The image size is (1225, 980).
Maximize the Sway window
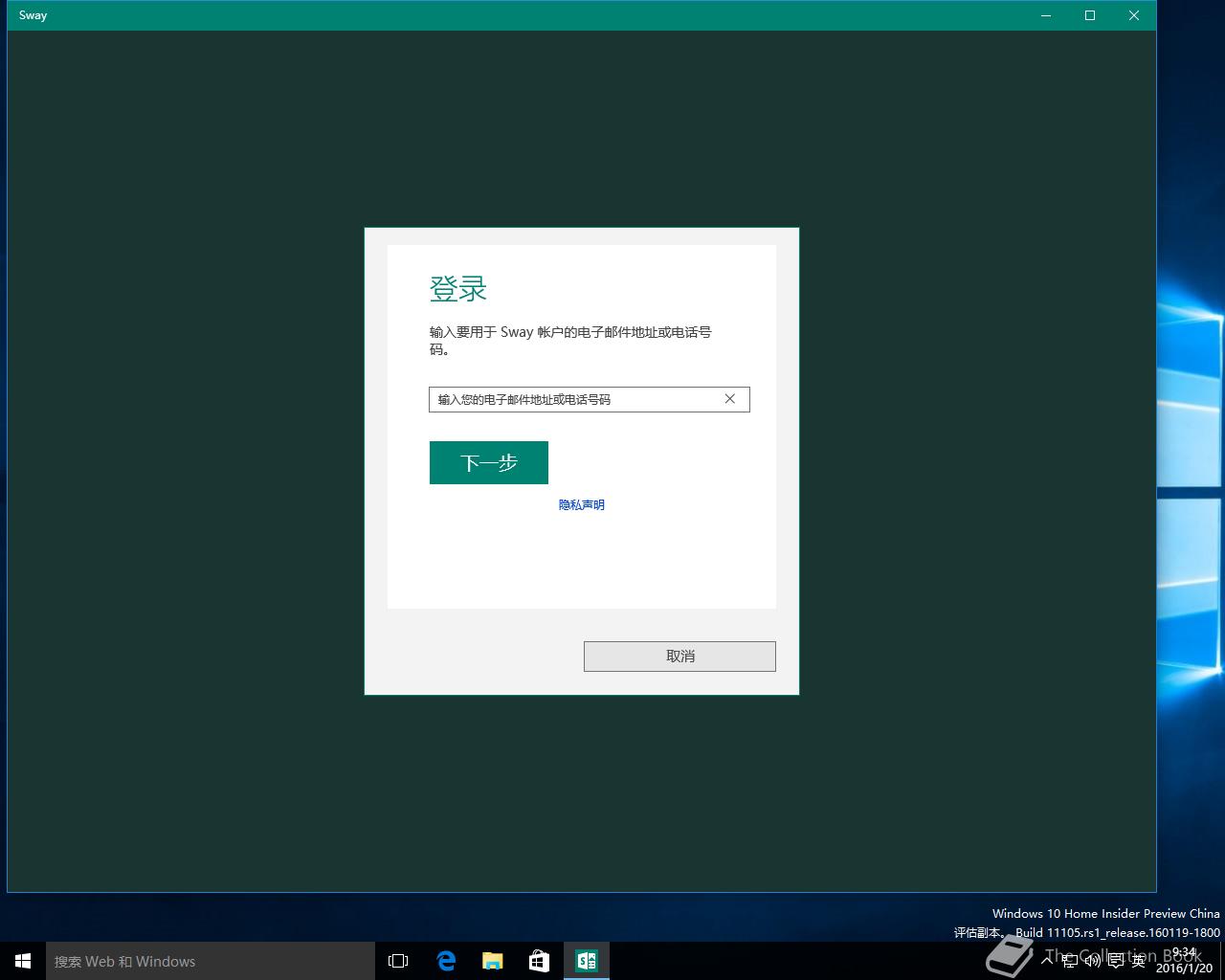(x=1090, y=15)
